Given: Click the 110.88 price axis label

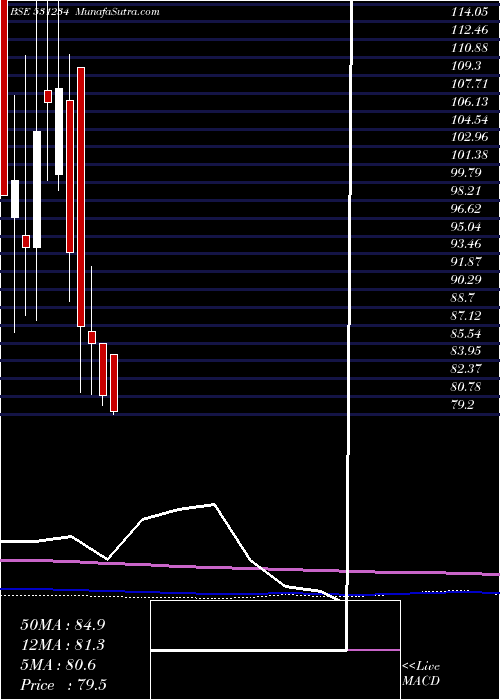Looking at the screenshot, I should pos(470,48).
